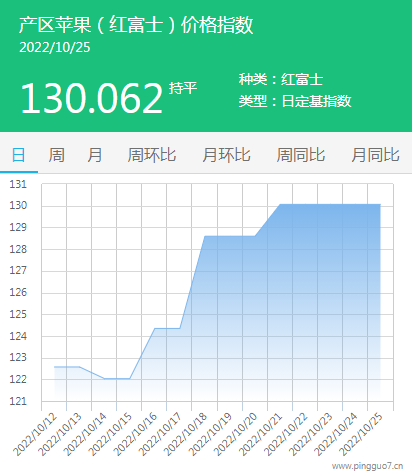The image size is (412, 475).
Task: Select the 月同比 tab
Action: point(375,155)
